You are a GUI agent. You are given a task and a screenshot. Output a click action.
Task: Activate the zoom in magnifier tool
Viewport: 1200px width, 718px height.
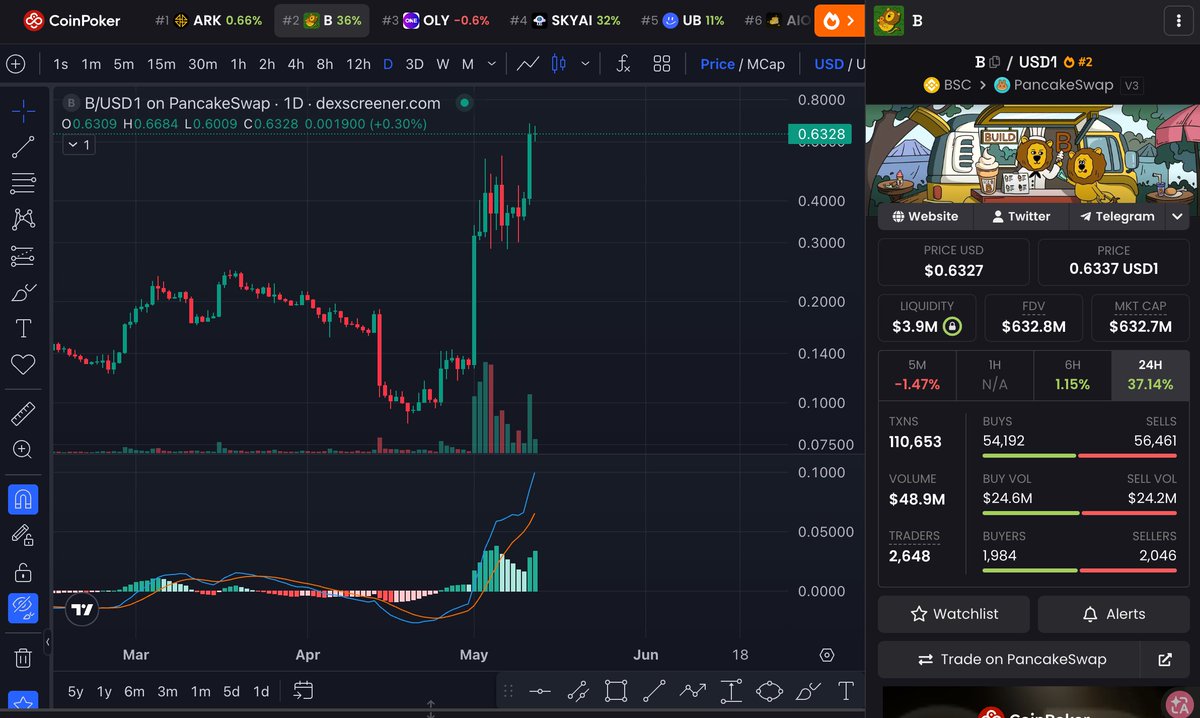pos(23,449)
